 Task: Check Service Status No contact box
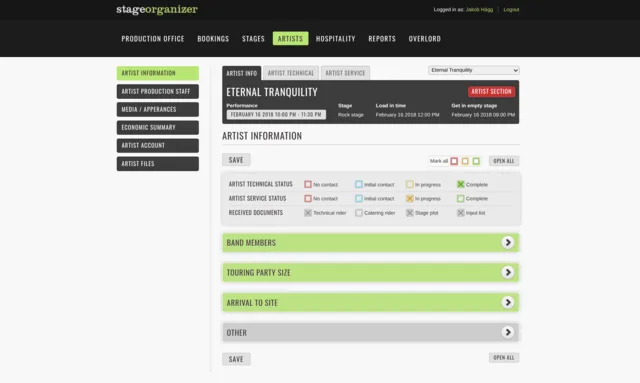click(x=308, y=198)
